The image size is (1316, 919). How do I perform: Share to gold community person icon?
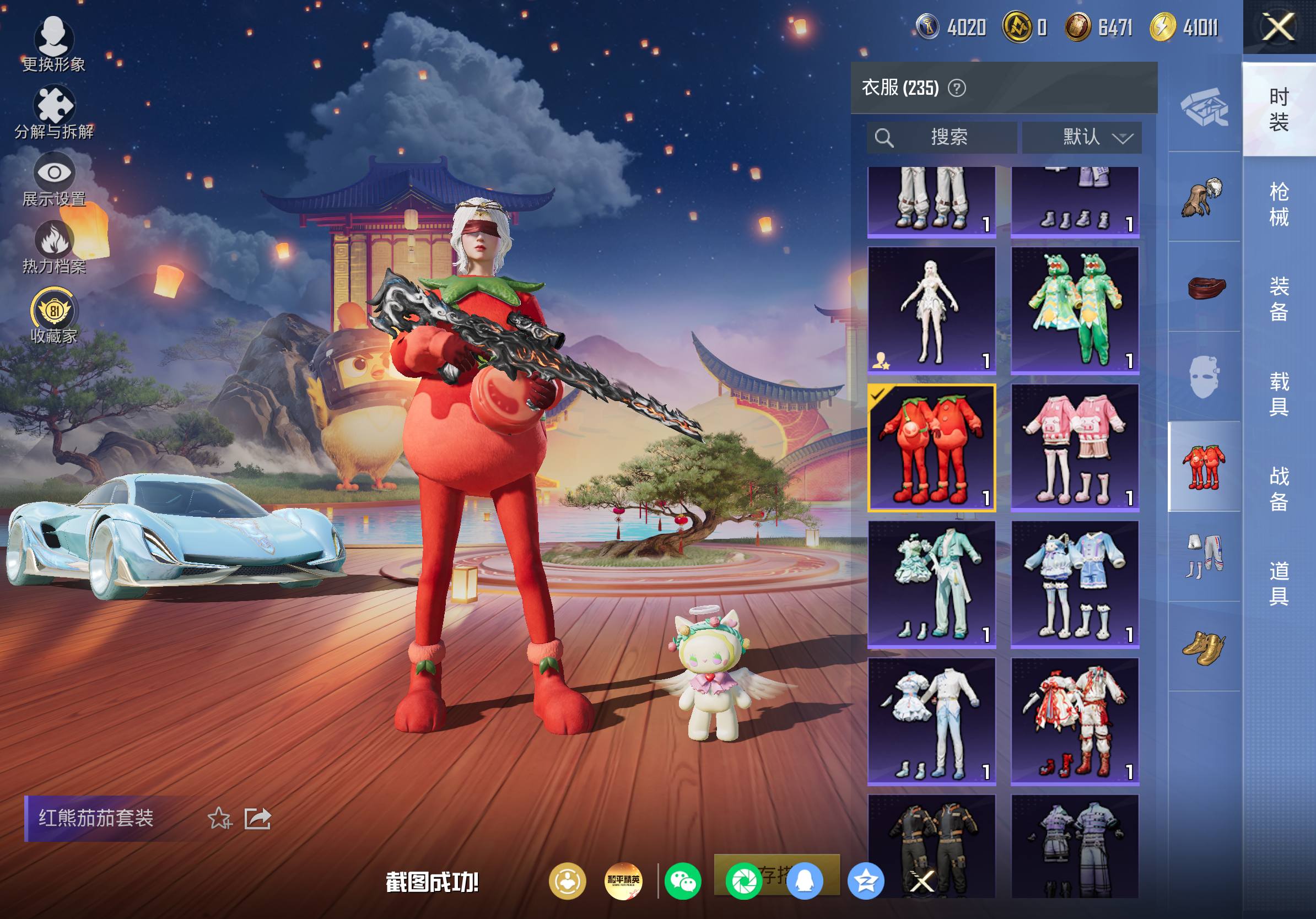pyautogui.click(x=568, y=881)
